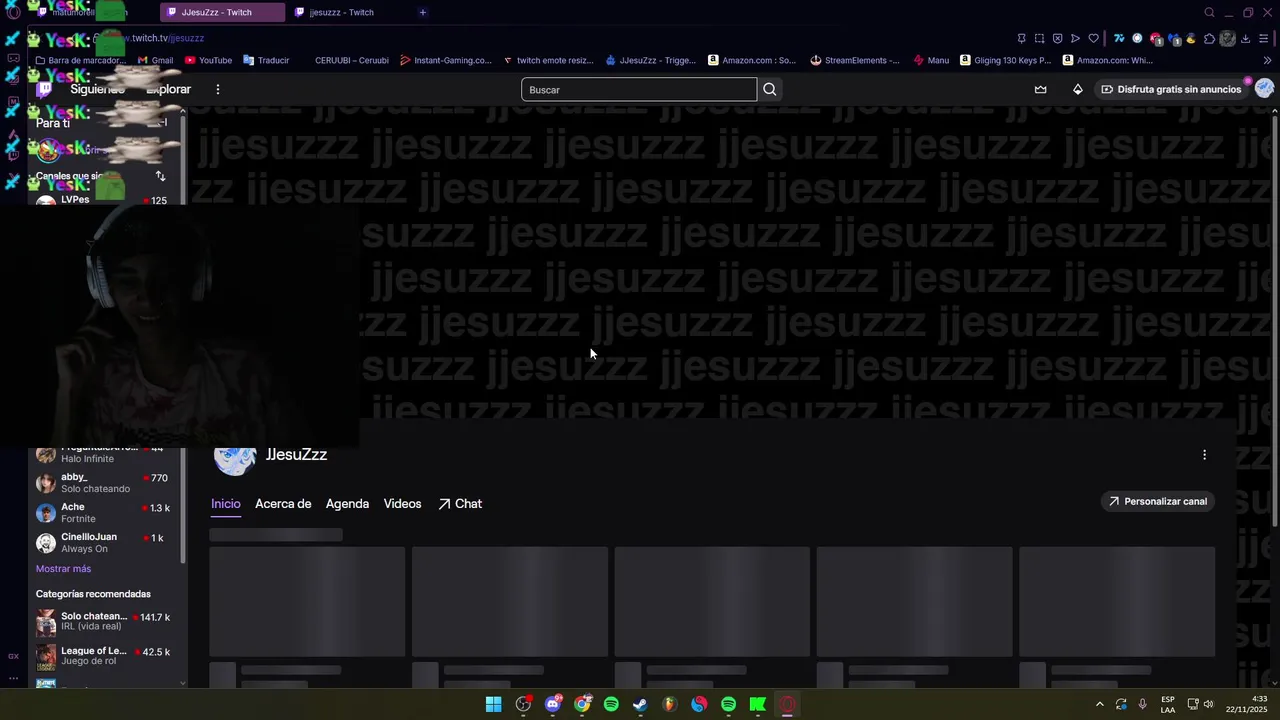Click the play-arrow flow icon in address bar
This screenshot has width=1280, height=720.
pos(1075,38)
